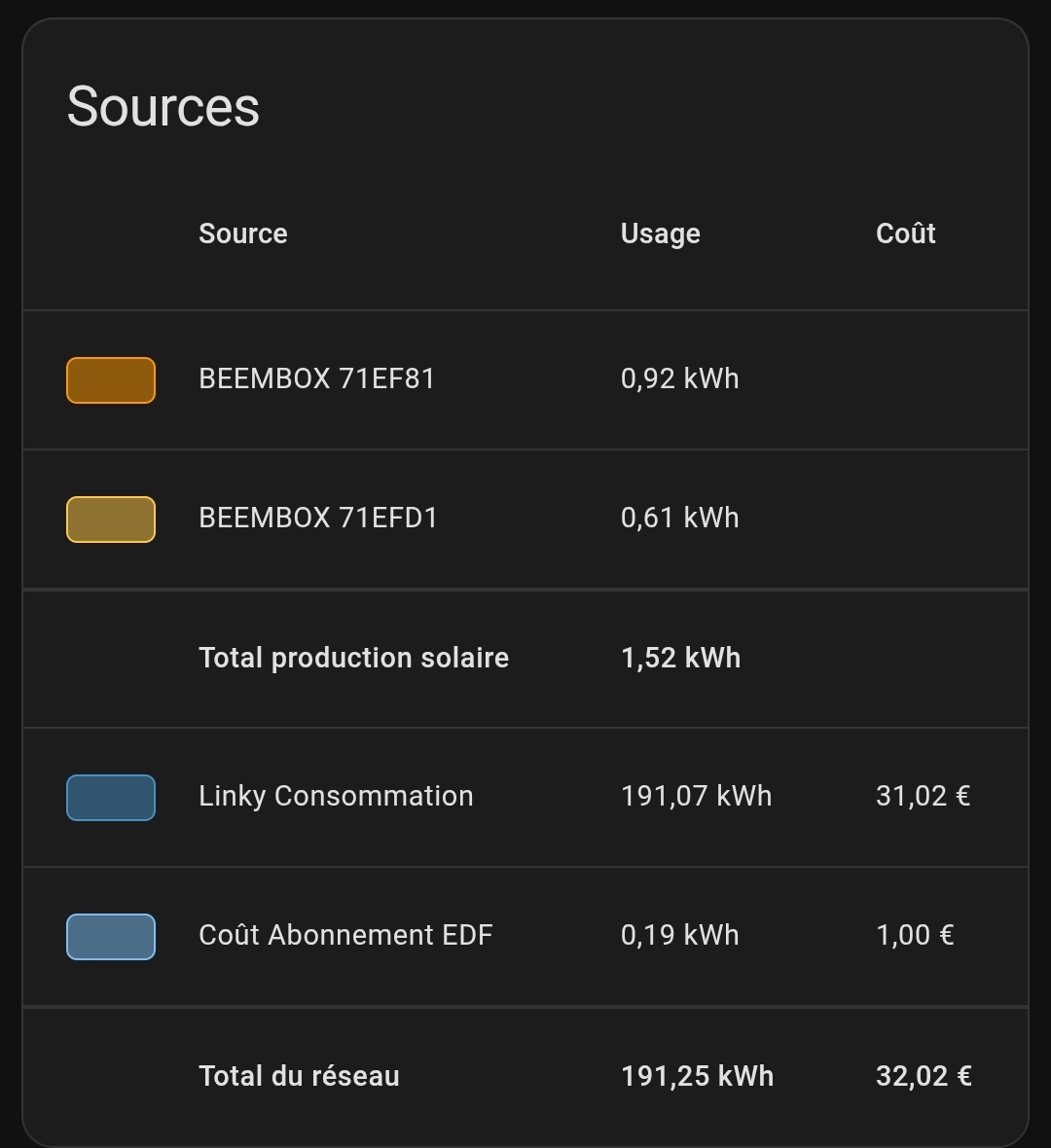The height and width of the screenshot is (1148, 1051).
Task: Click the Sources card title
Action: (163, 106)
